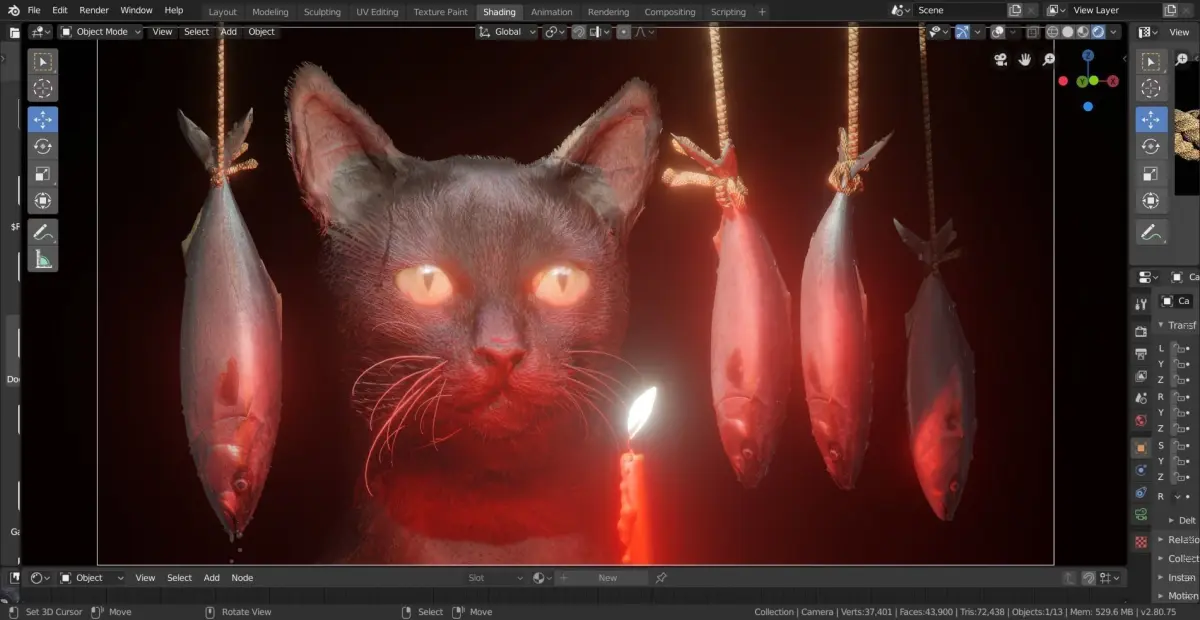Open the Object properties tab

click(1141, 448)
